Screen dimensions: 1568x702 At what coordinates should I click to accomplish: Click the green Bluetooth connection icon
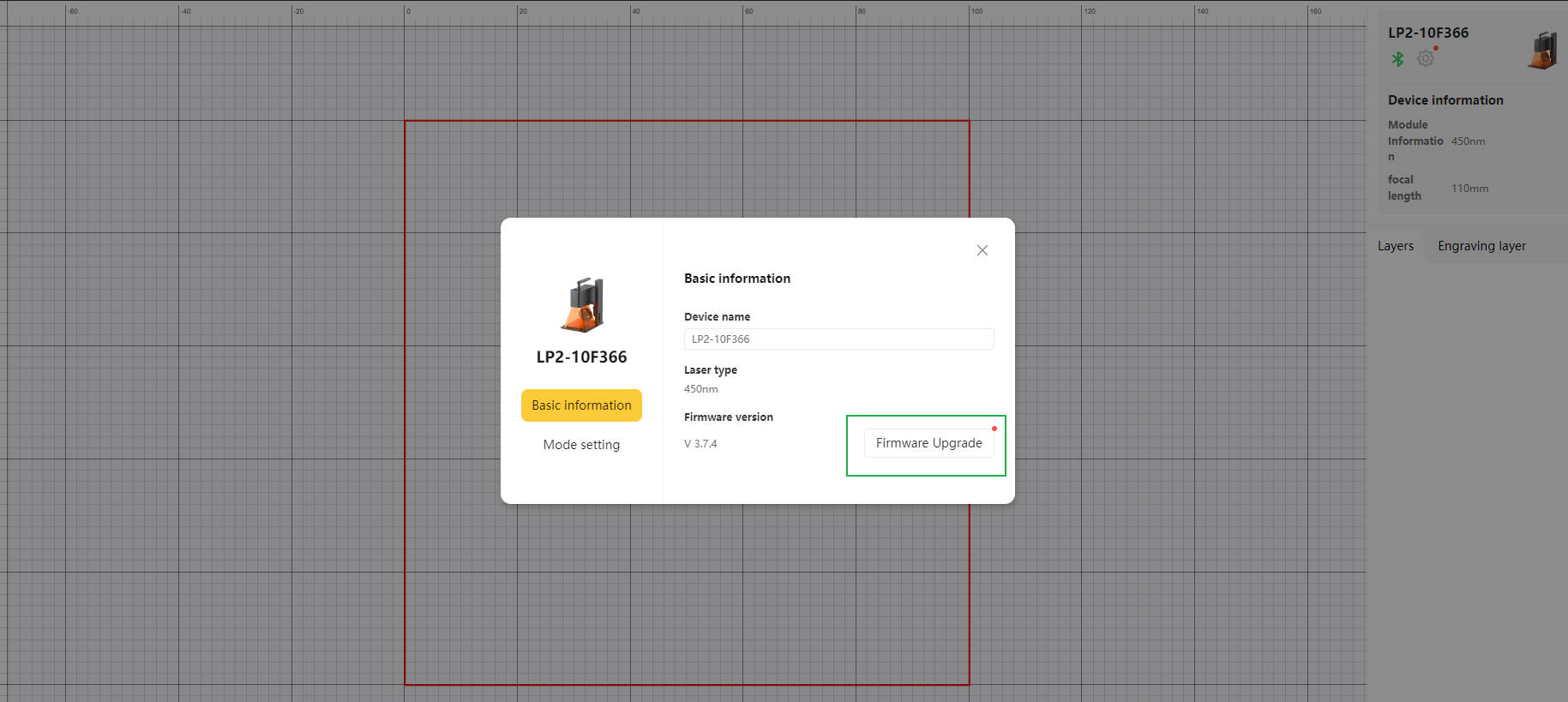click(1397, 59)
